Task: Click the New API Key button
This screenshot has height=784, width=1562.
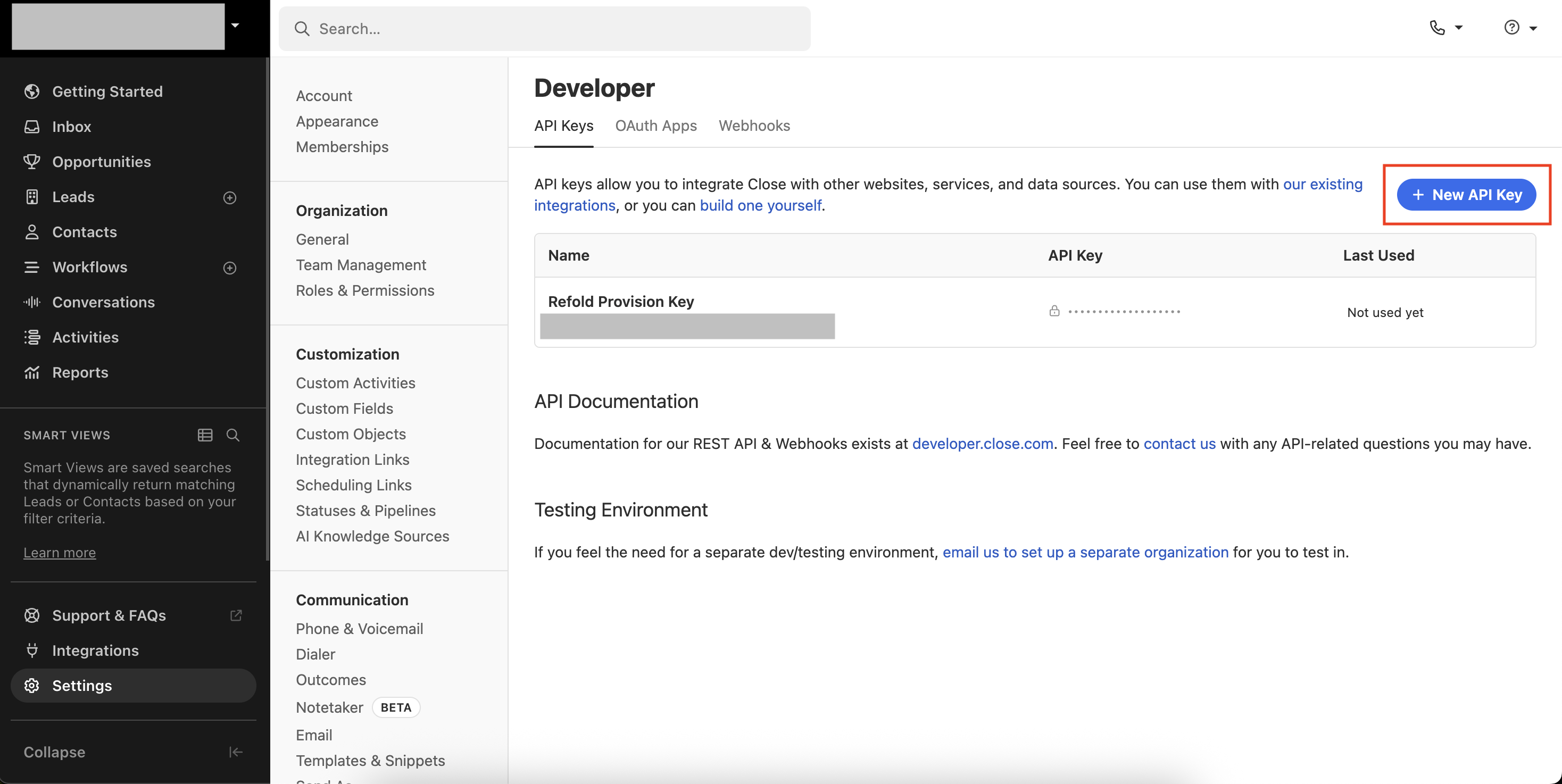Action: click(1466, 195)
